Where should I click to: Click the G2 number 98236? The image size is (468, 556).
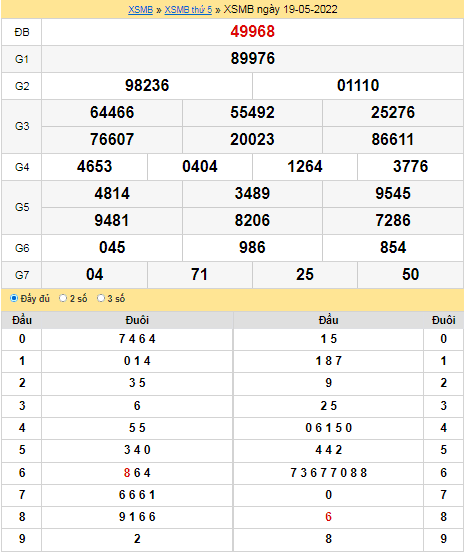point(147,85)
